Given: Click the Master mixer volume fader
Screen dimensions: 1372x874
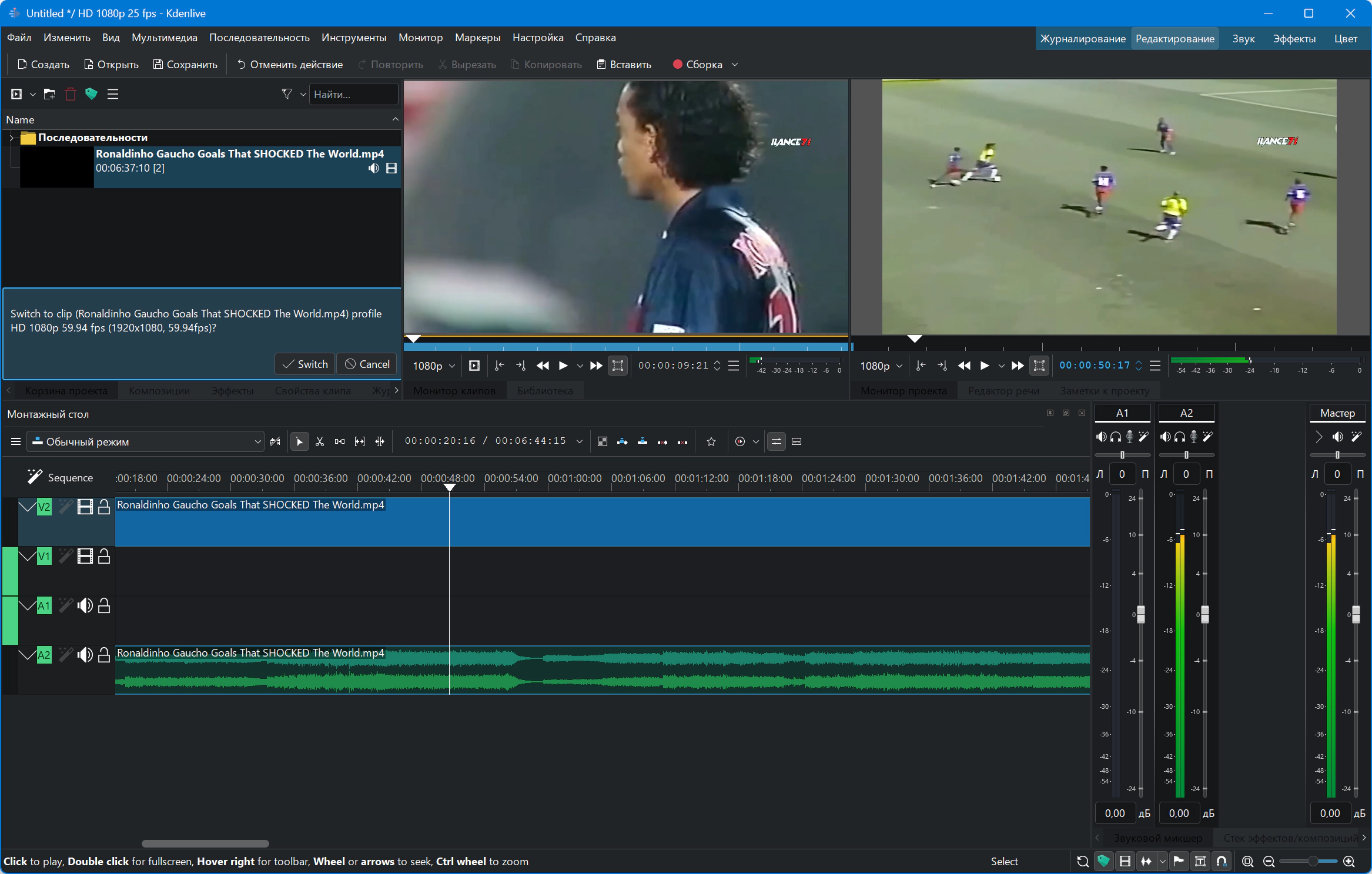Looking at the screenshot, I should pyautogui.click(x=1356, y=614).
